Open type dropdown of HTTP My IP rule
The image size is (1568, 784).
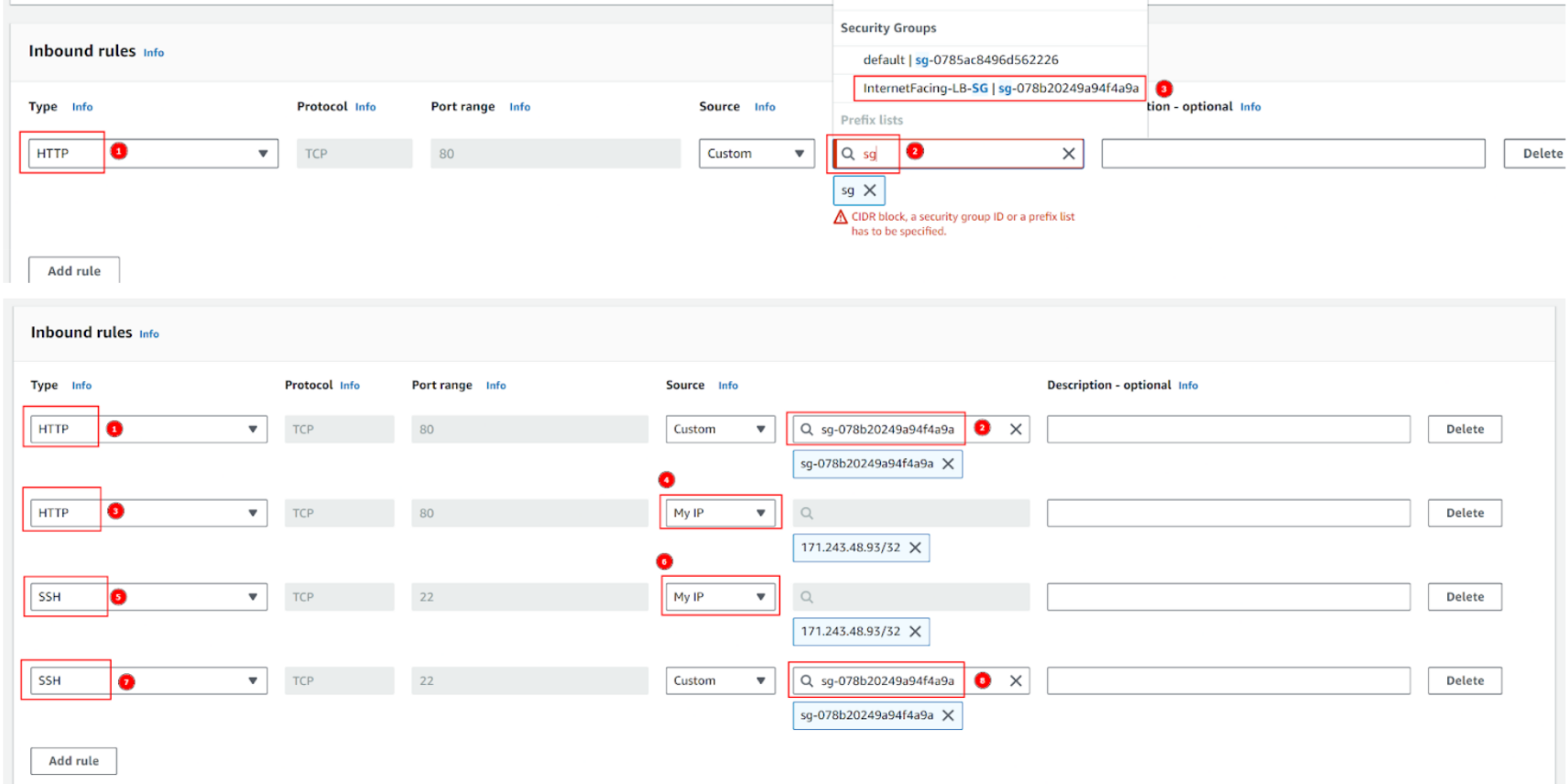click(x=148, y=513)
